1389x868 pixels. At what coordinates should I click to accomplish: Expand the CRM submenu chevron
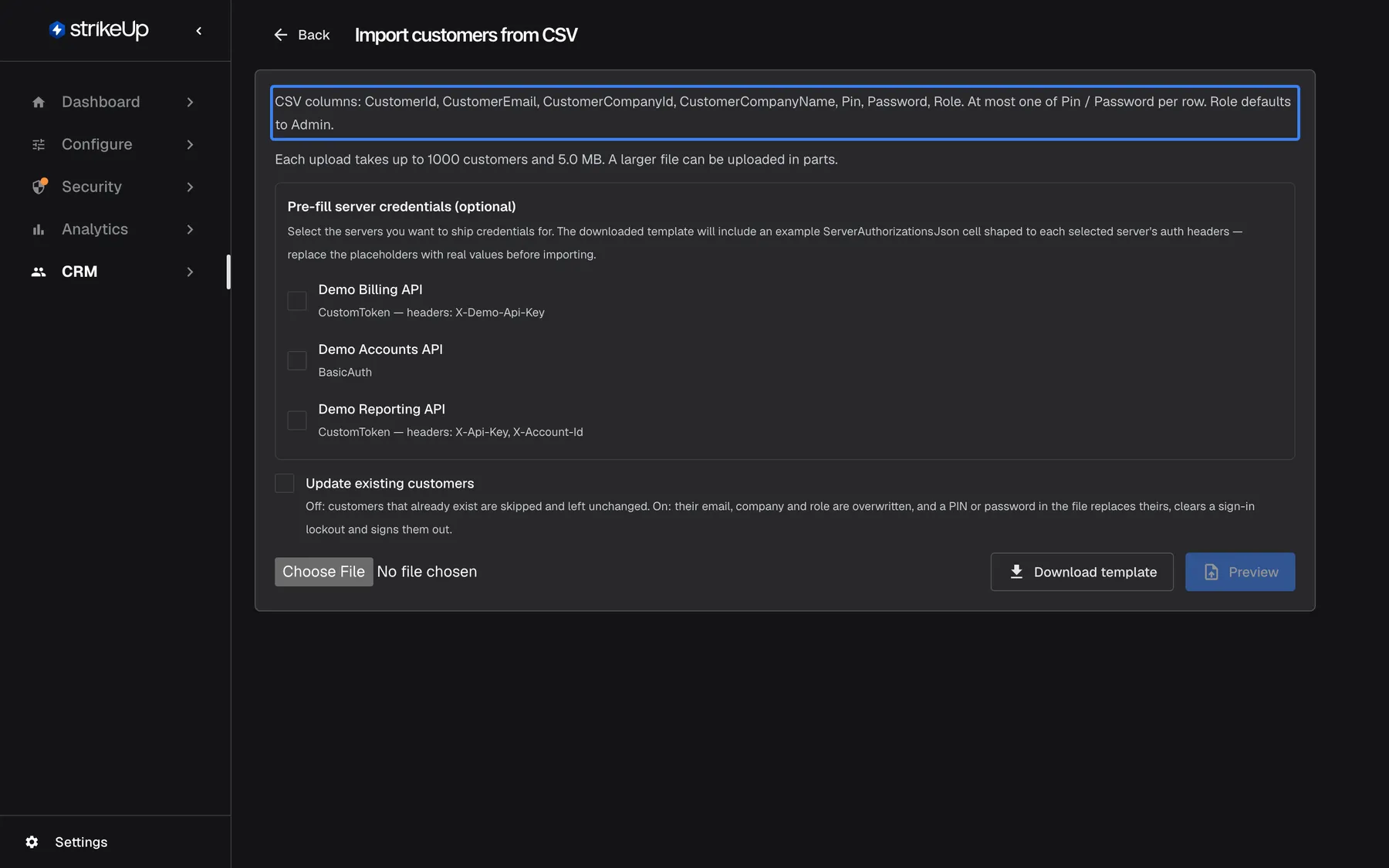(190, 272)
